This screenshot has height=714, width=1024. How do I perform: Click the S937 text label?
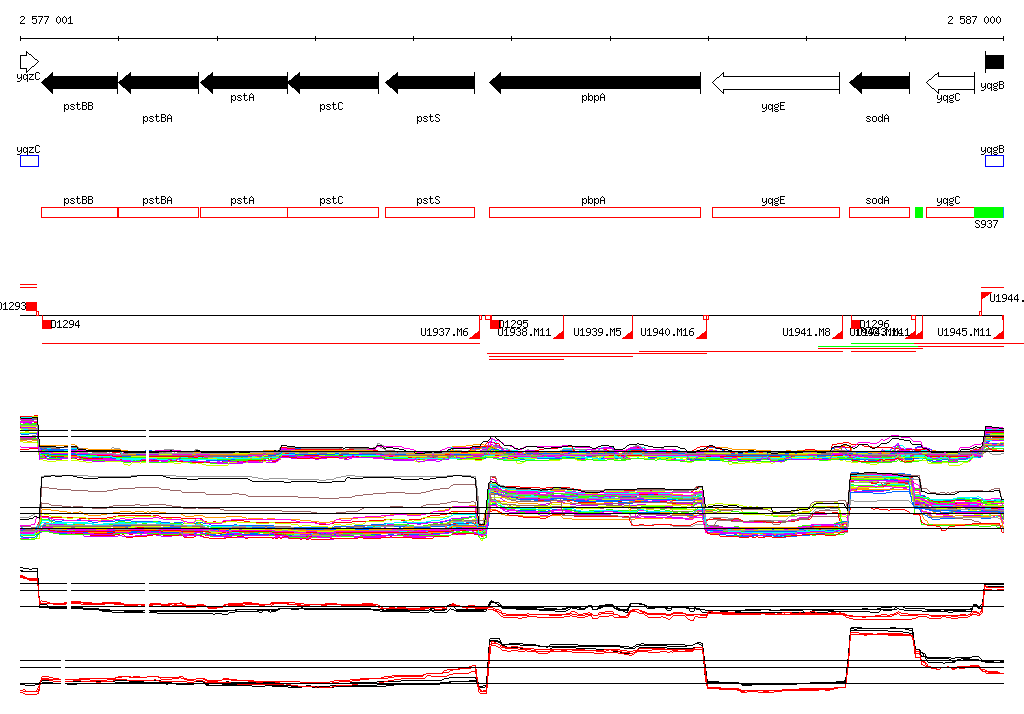click(x=986, y=224)
